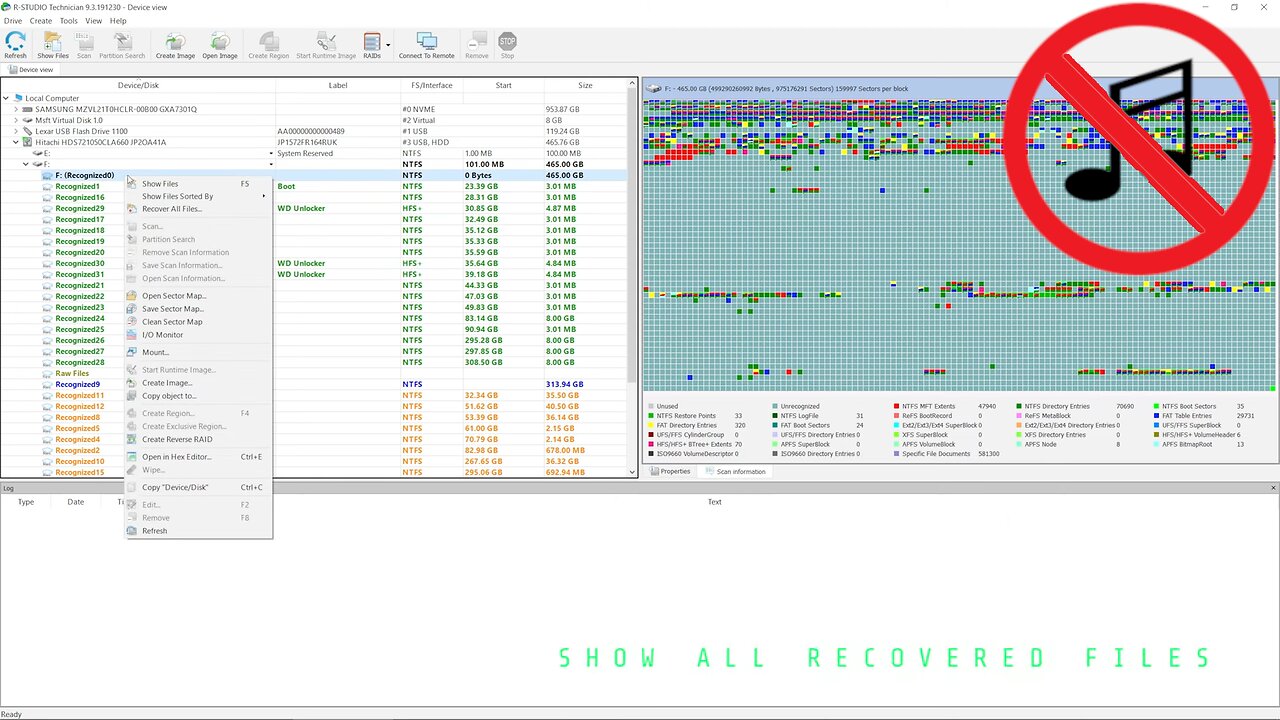The image size is (1280, 720).
Task: Sort by the Start column header
Action: click(x=503, y=85)
